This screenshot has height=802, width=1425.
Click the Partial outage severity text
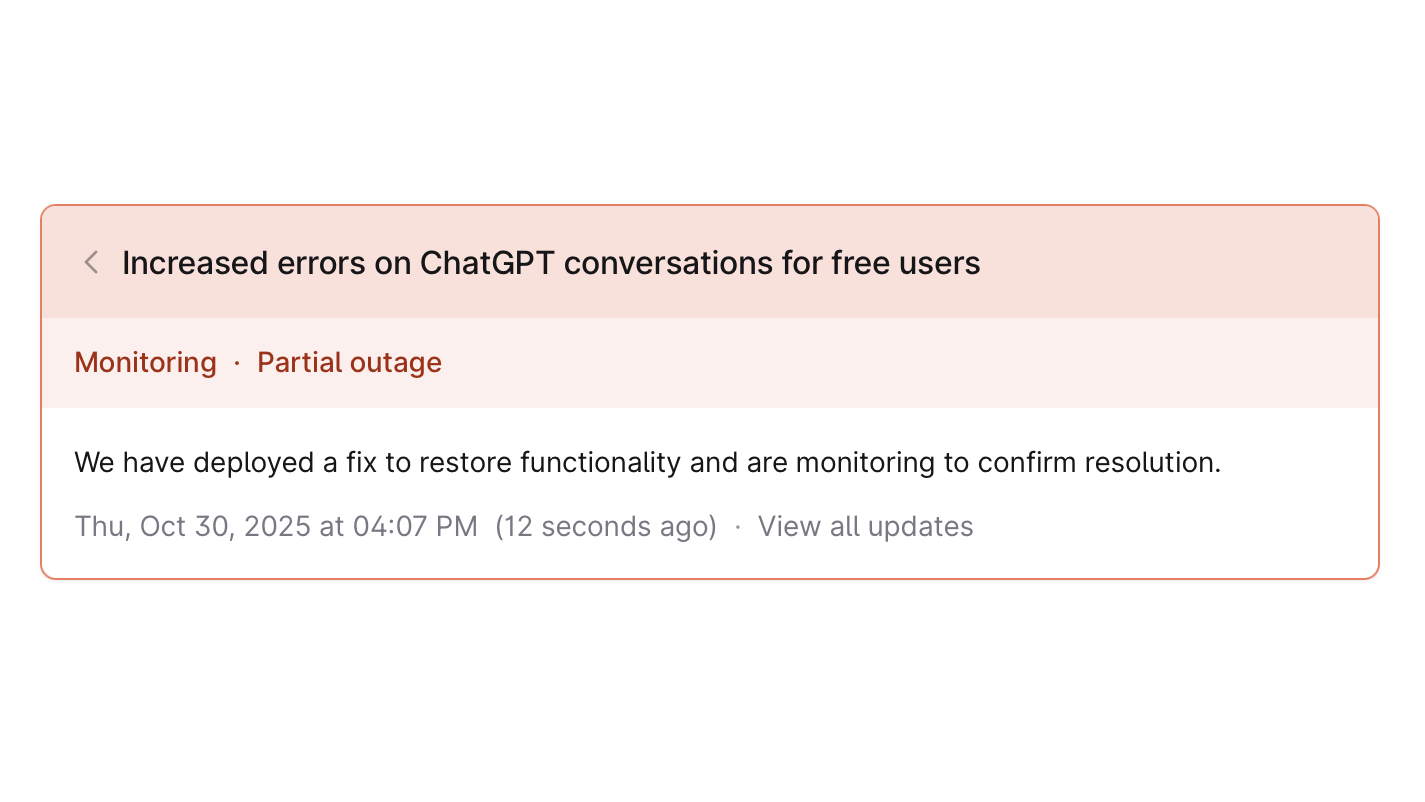click(x=349, y=362)
